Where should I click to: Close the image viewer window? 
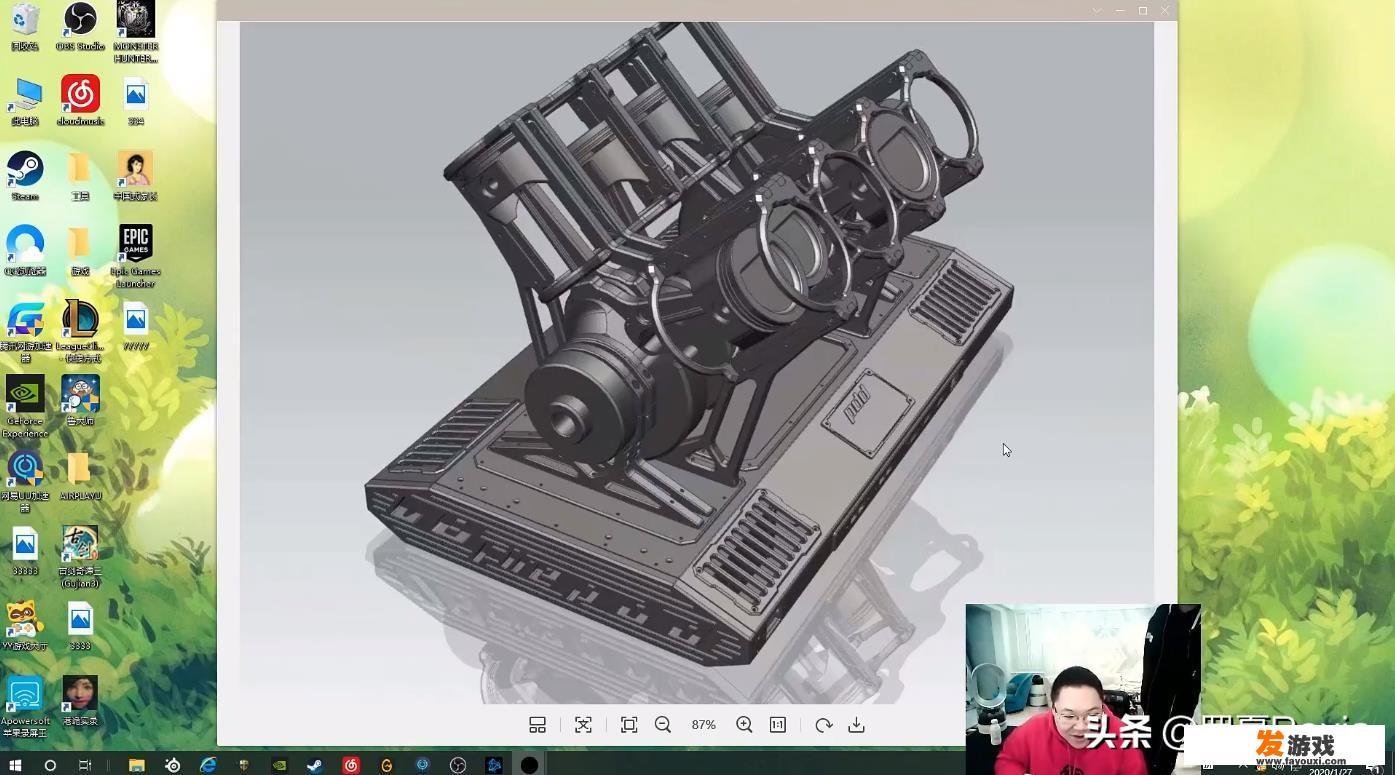tap(1165, 10)
